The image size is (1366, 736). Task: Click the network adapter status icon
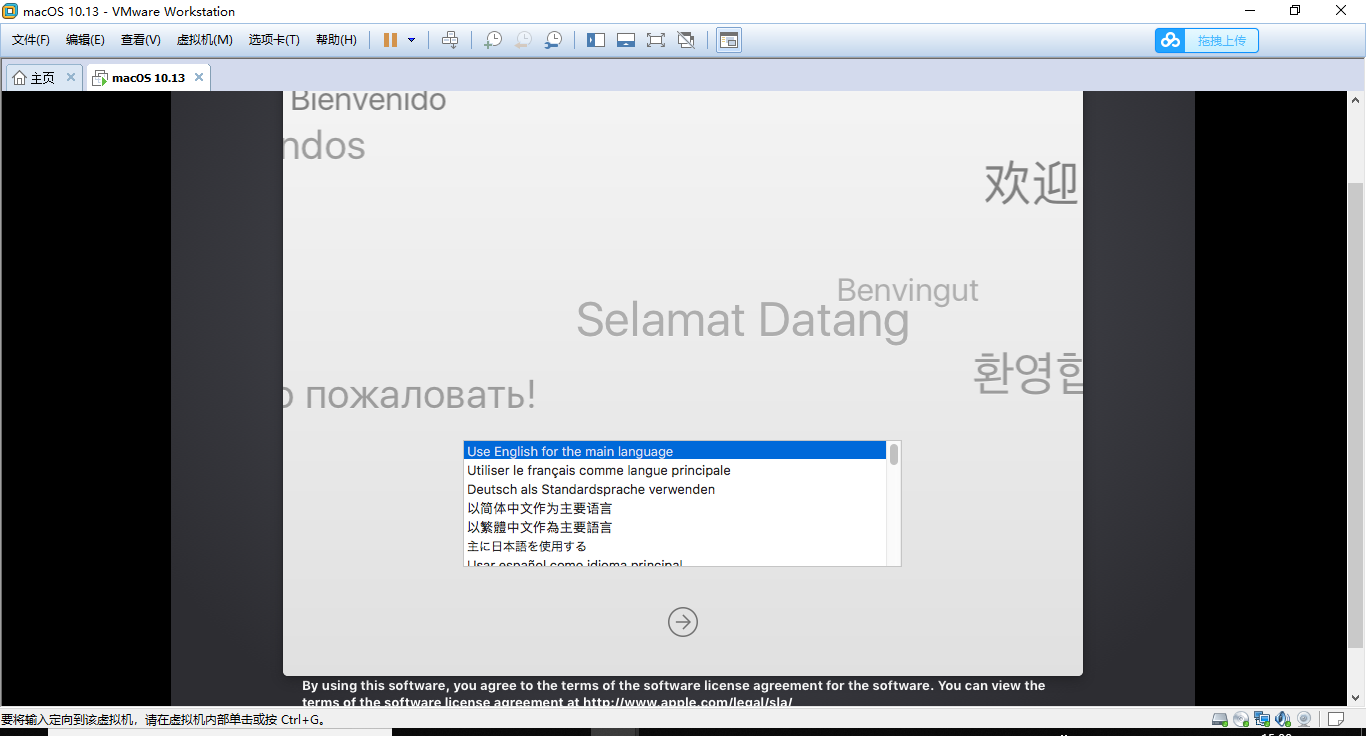1262,719
